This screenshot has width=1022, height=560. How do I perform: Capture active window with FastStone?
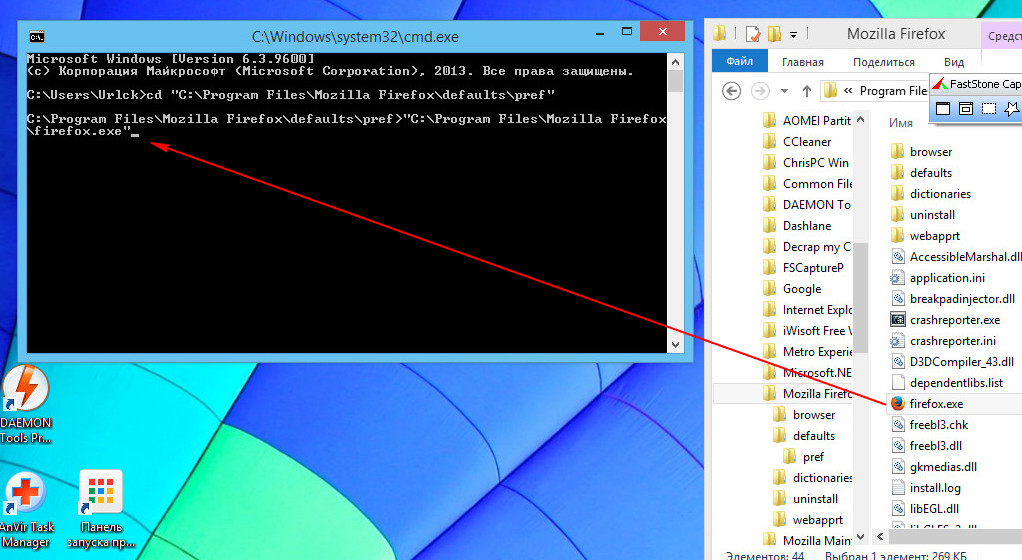pyautogui.click(x=942, y=108)
